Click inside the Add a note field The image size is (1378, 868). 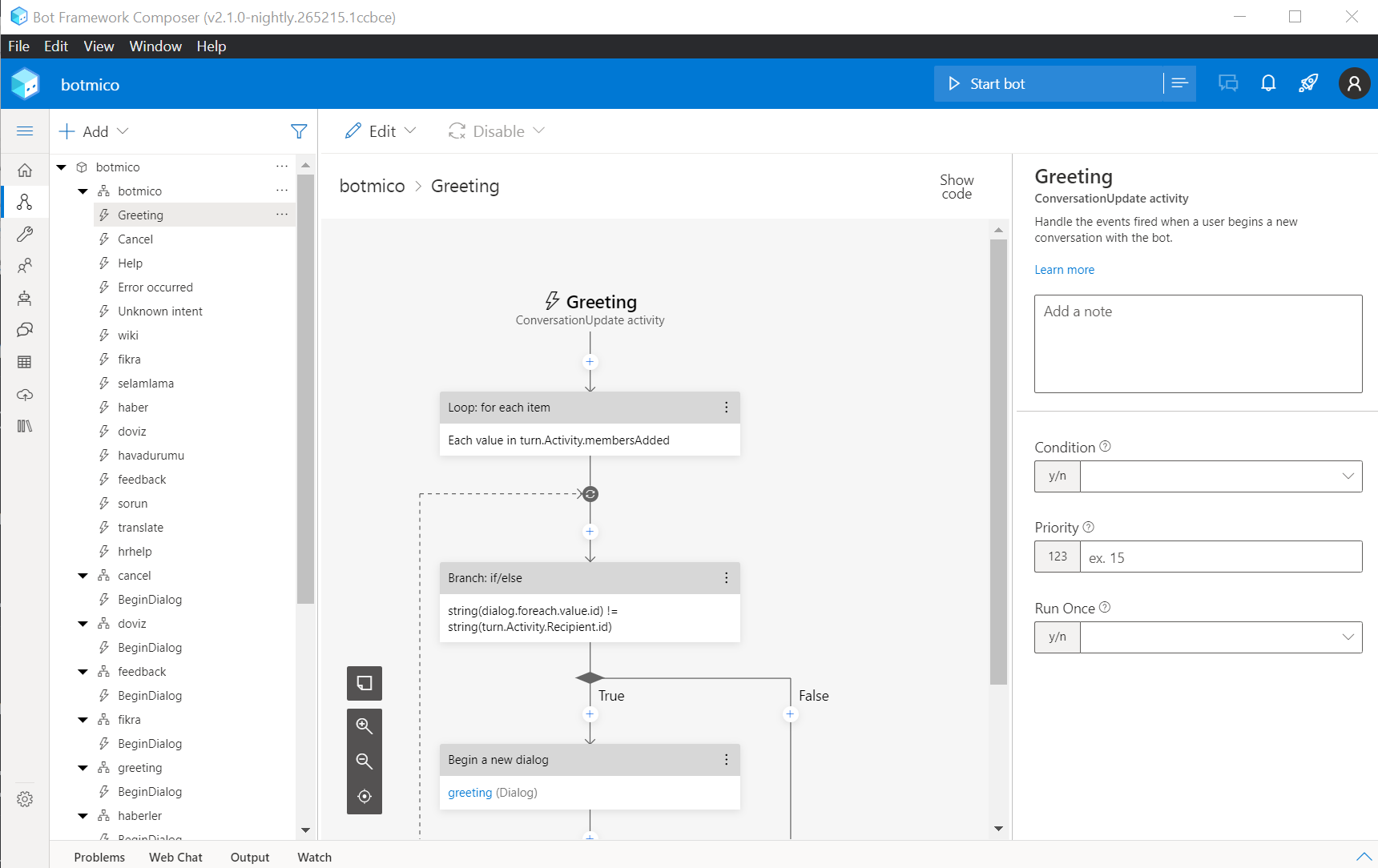[1197, 344]
